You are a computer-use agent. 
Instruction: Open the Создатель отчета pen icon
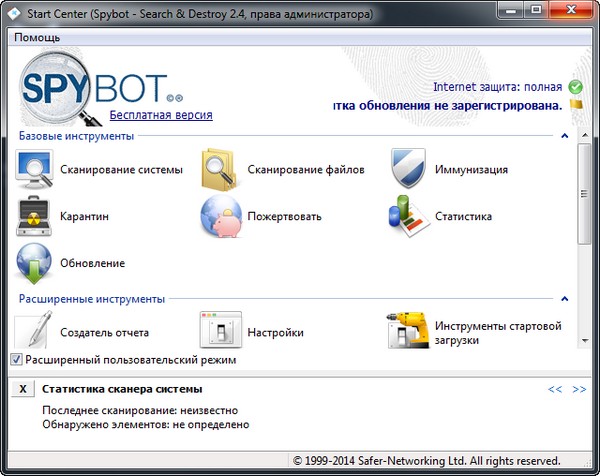coord(34,330)
